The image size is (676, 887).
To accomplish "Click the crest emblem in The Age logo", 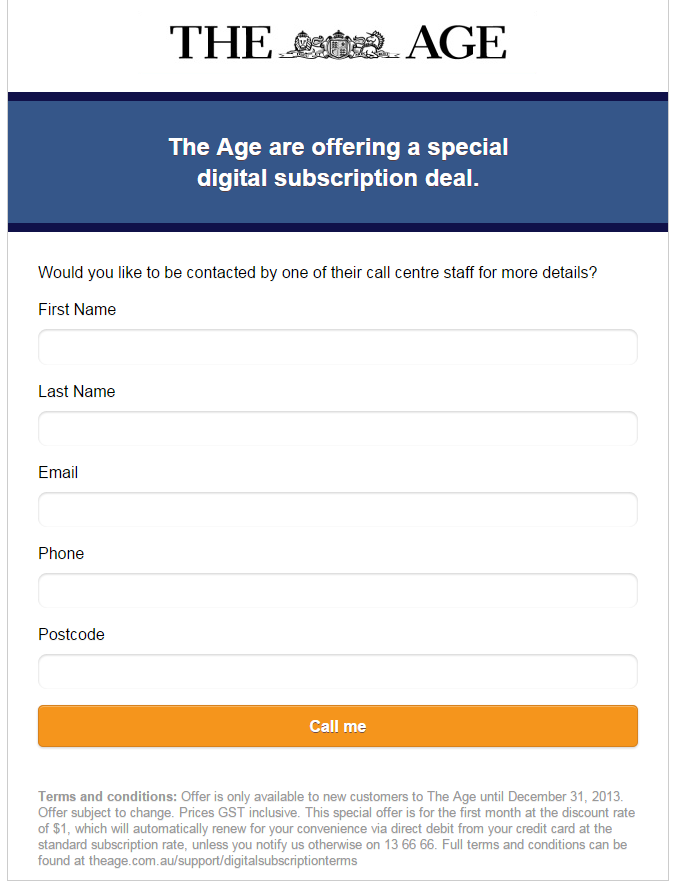I will [338, 43].
